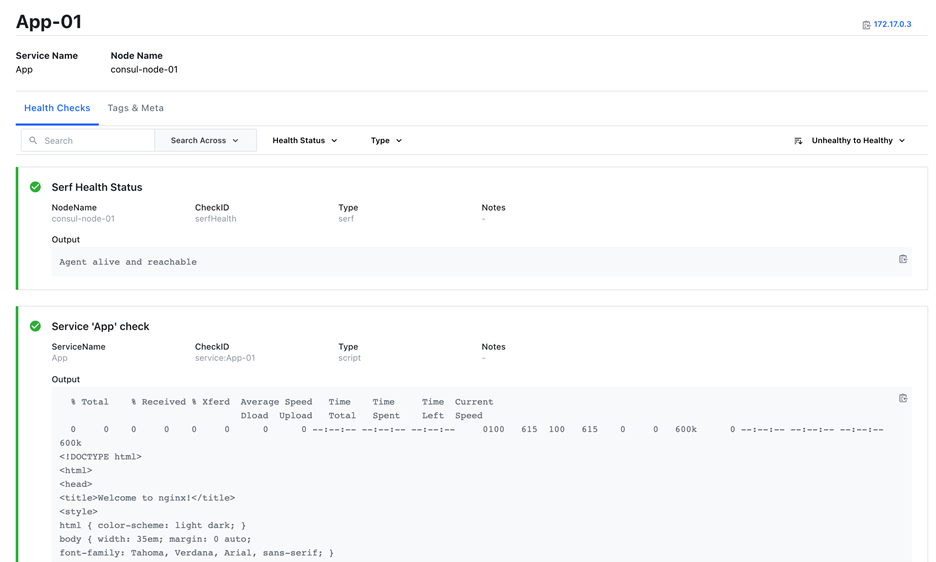
Task: Click the 172.17.0.3 address link
Action: 892,24
